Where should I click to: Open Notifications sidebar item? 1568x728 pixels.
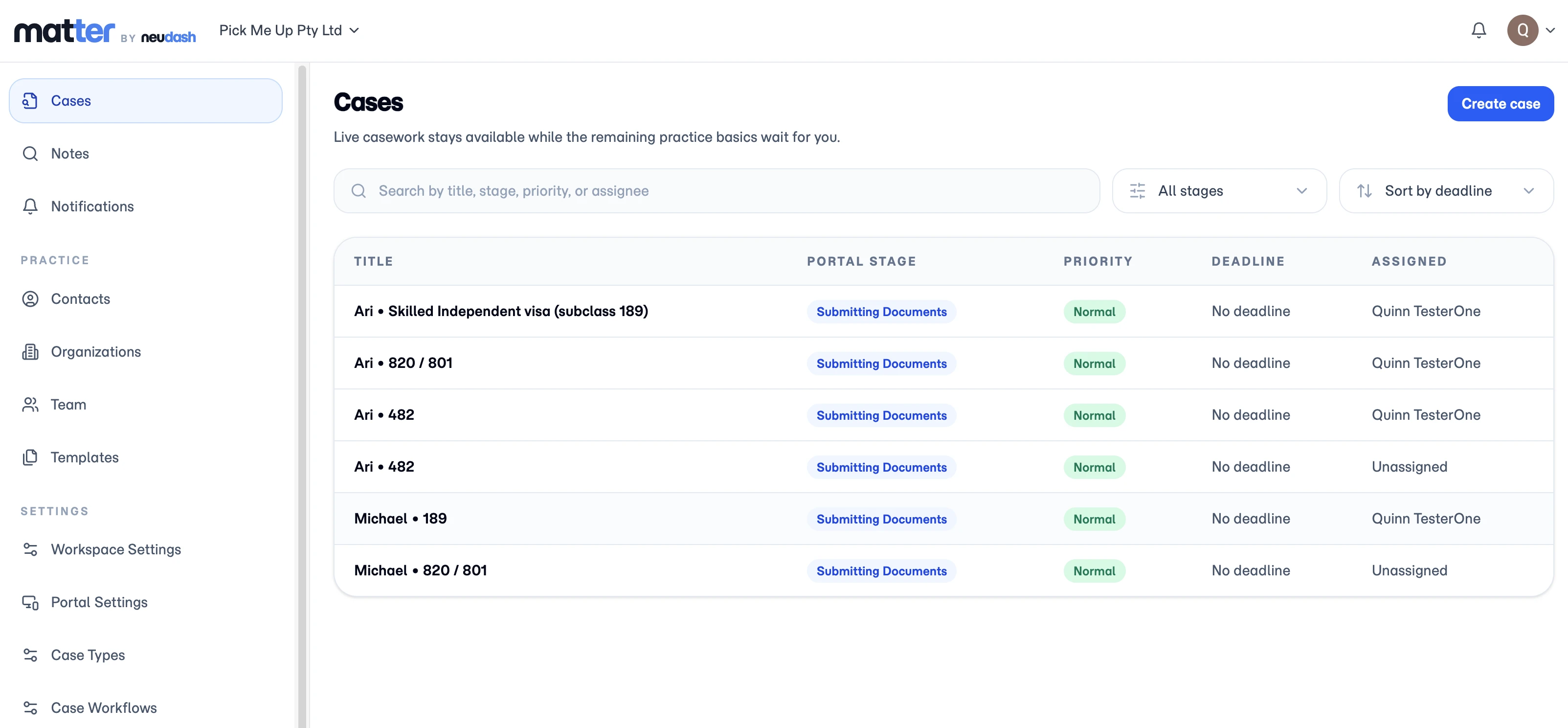click(145, 206)
